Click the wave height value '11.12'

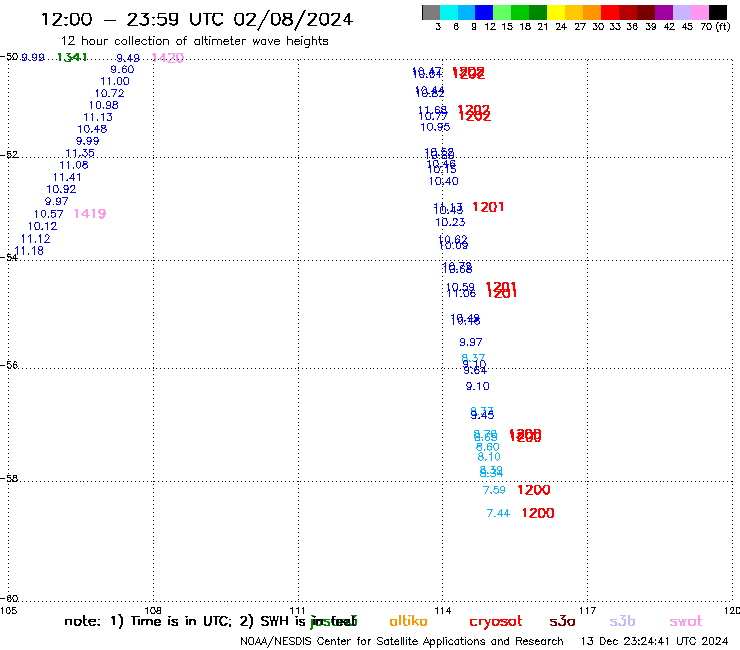pyautogui.click(x=35, y=239)
